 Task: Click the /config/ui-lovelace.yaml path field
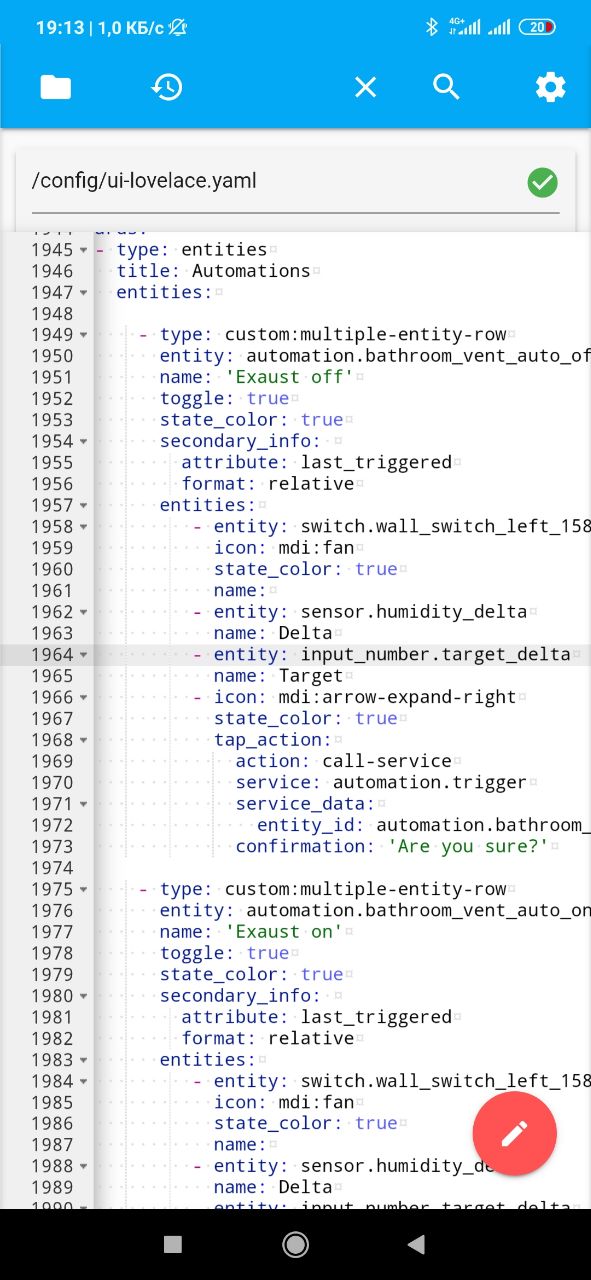[295, 182]
